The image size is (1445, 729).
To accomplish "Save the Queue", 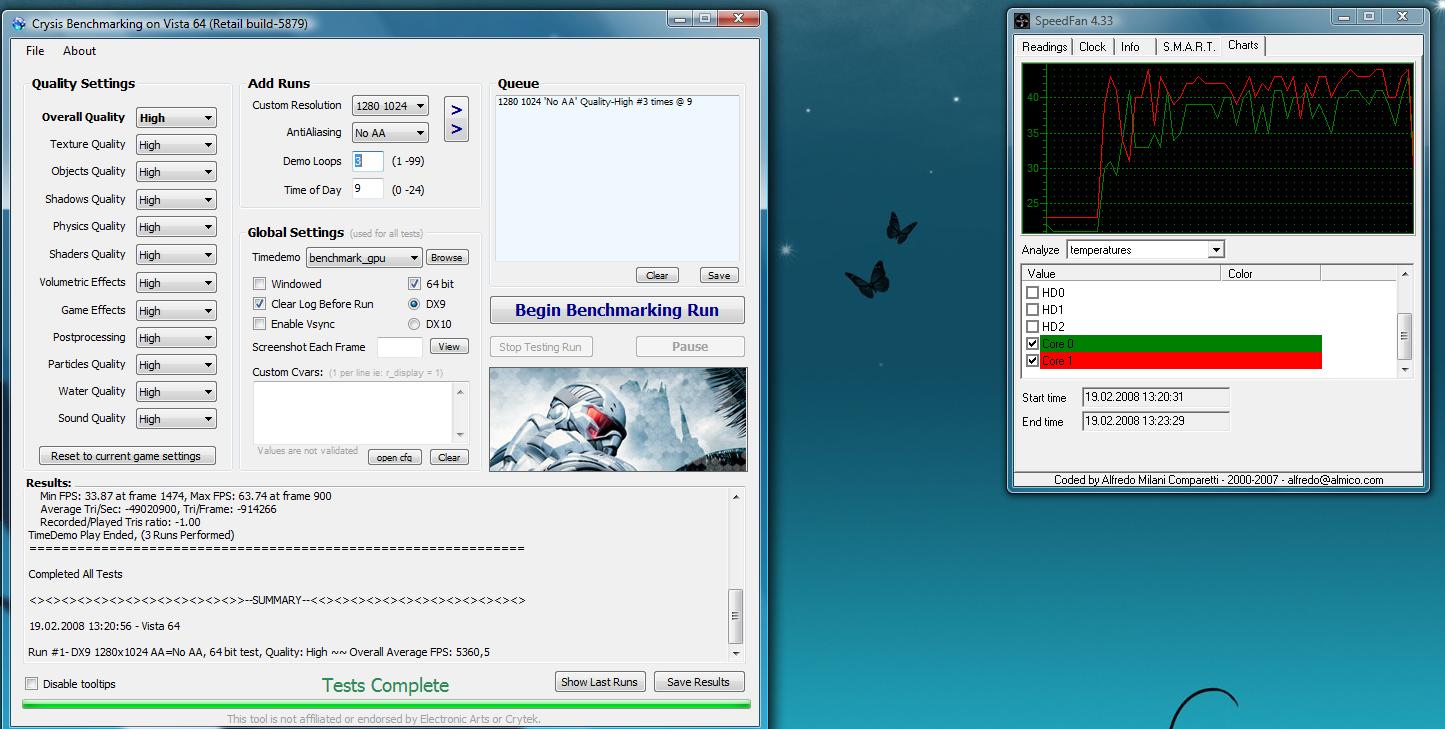I will point(718,276).
